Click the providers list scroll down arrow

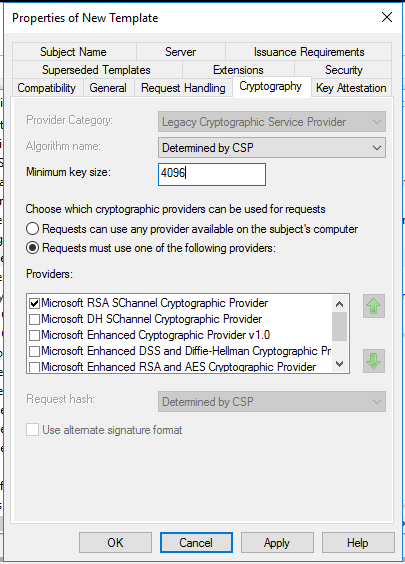click(339, 364)
